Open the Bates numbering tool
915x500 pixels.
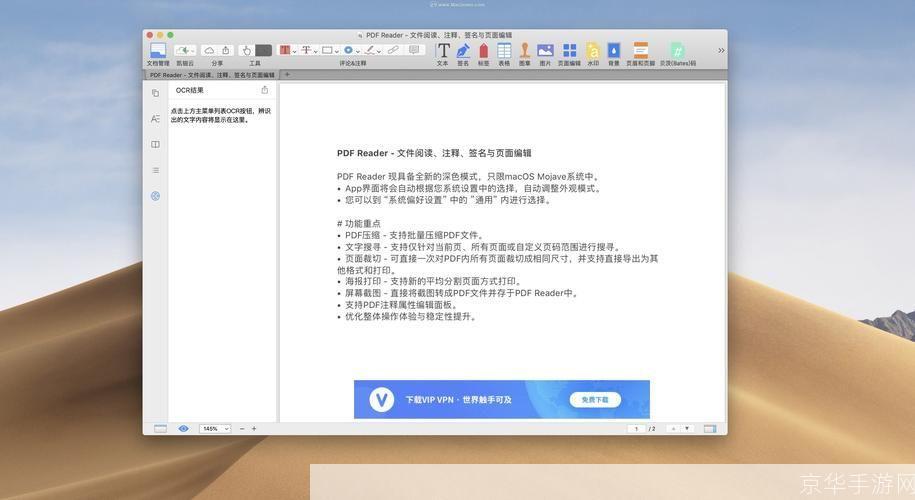pos(677,53)
